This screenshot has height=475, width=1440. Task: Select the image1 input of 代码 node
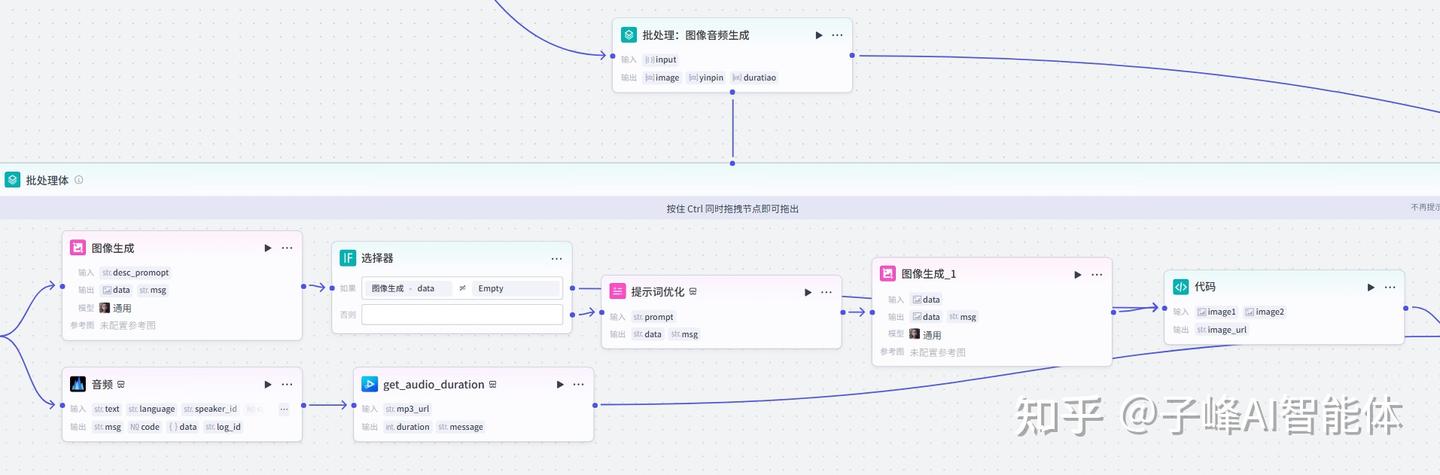coord(1217,312)
